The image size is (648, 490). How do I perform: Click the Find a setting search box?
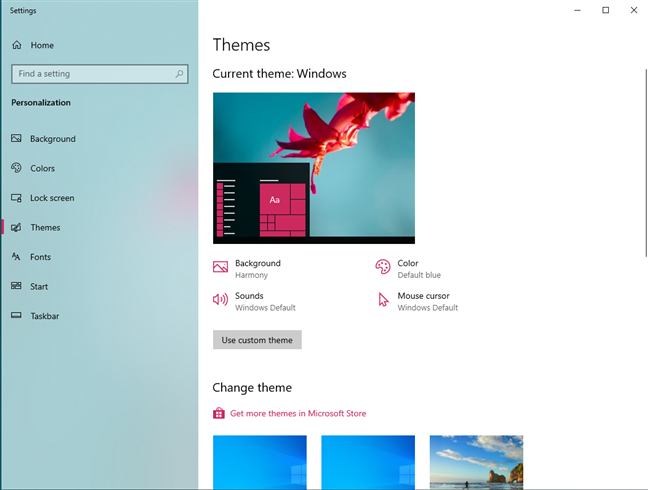pyautogui.click(x=100, y=74)
